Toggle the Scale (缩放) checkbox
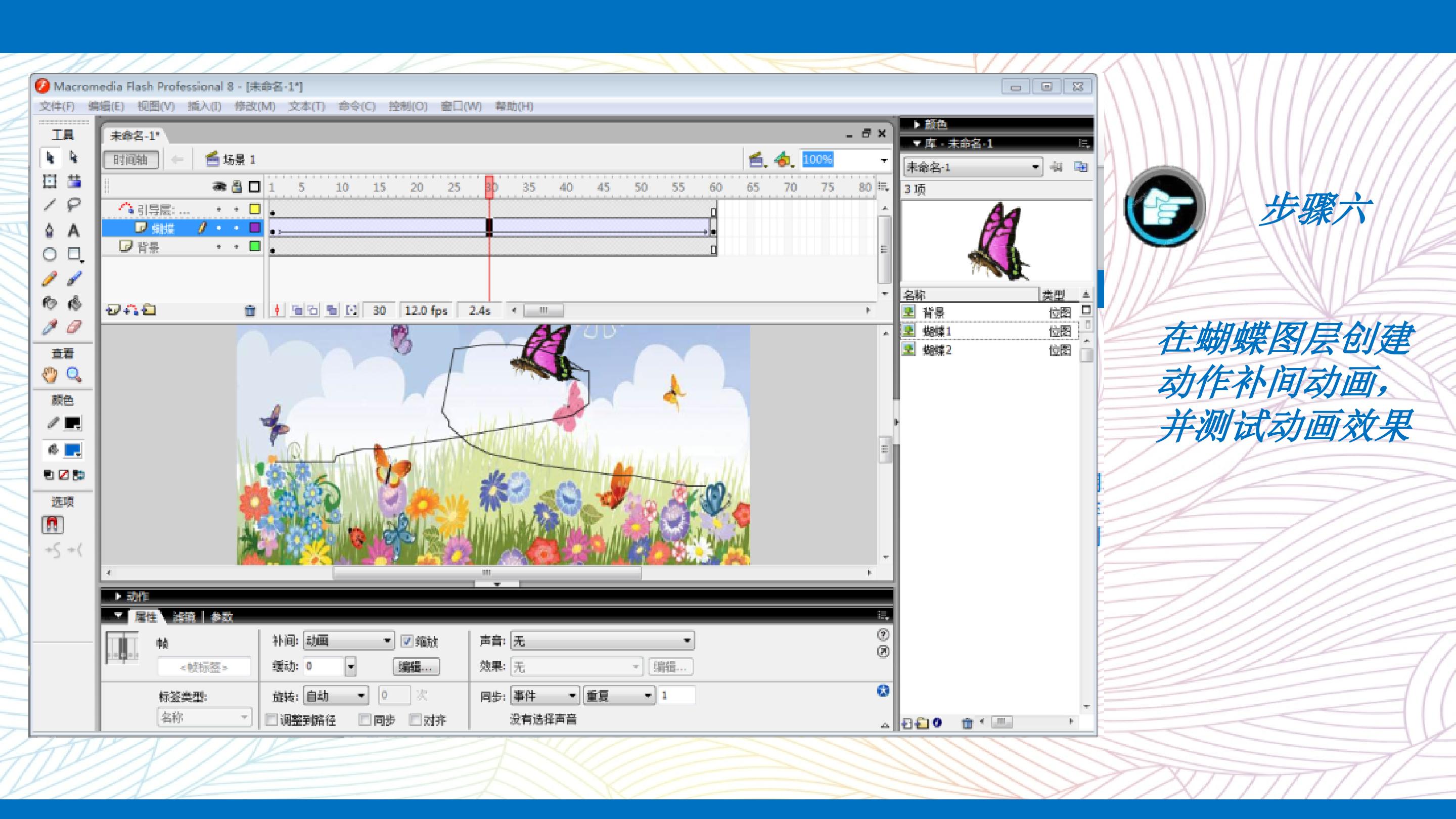Screen dimensions: 1456x819 pos(407,641)
